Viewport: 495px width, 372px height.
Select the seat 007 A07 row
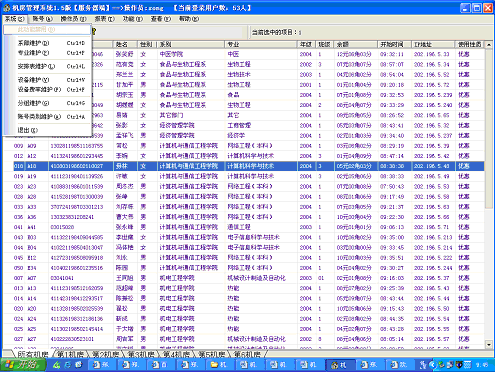[244, 278]
